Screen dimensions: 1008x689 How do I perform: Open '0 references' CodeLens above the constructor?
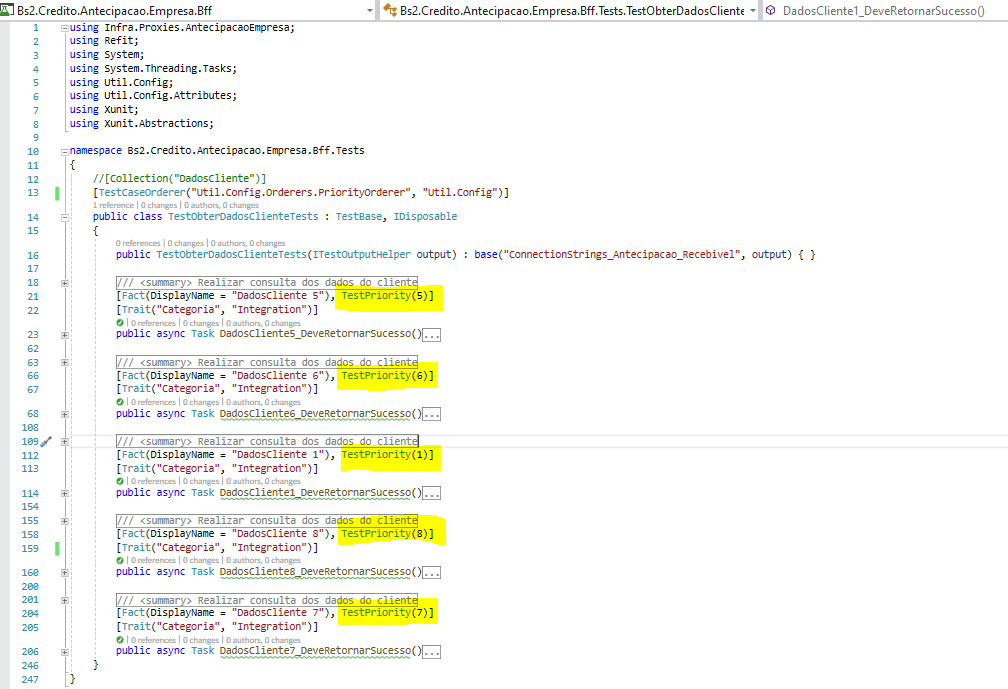coord(138,243)
